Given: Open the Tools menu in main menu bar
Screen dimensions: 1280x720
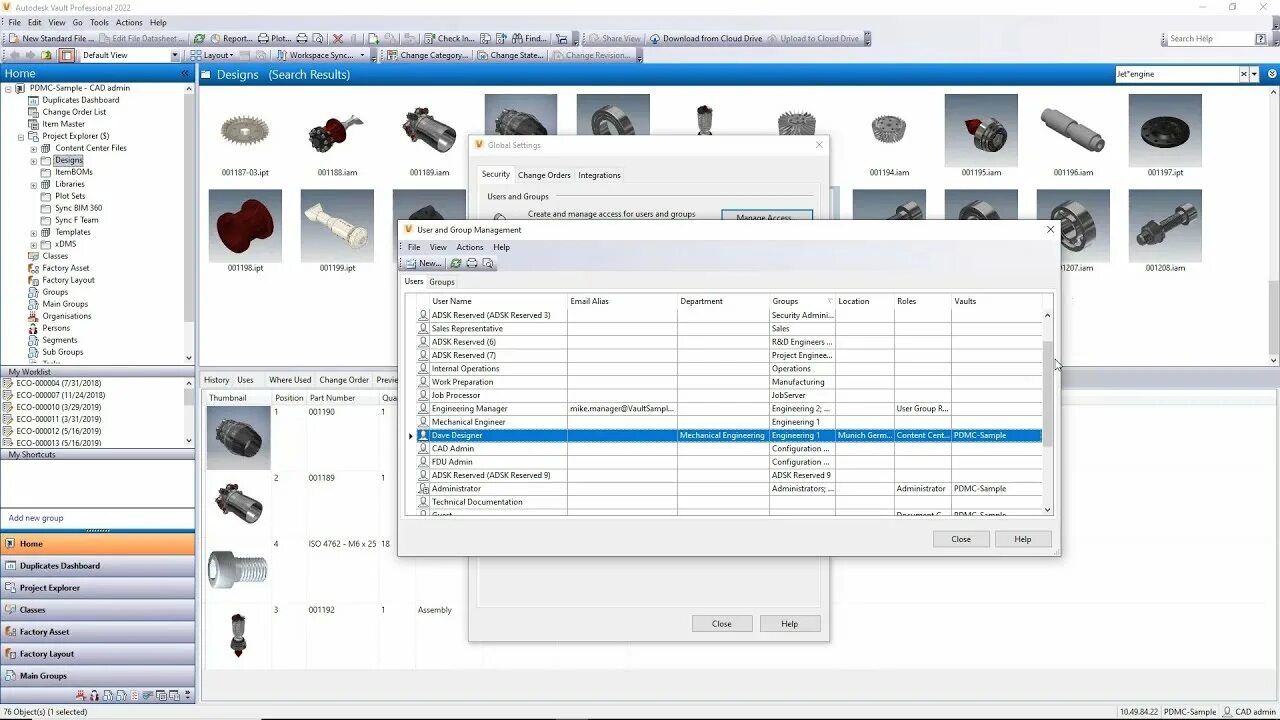Looking at the screenshot, I should coord(99,22).
